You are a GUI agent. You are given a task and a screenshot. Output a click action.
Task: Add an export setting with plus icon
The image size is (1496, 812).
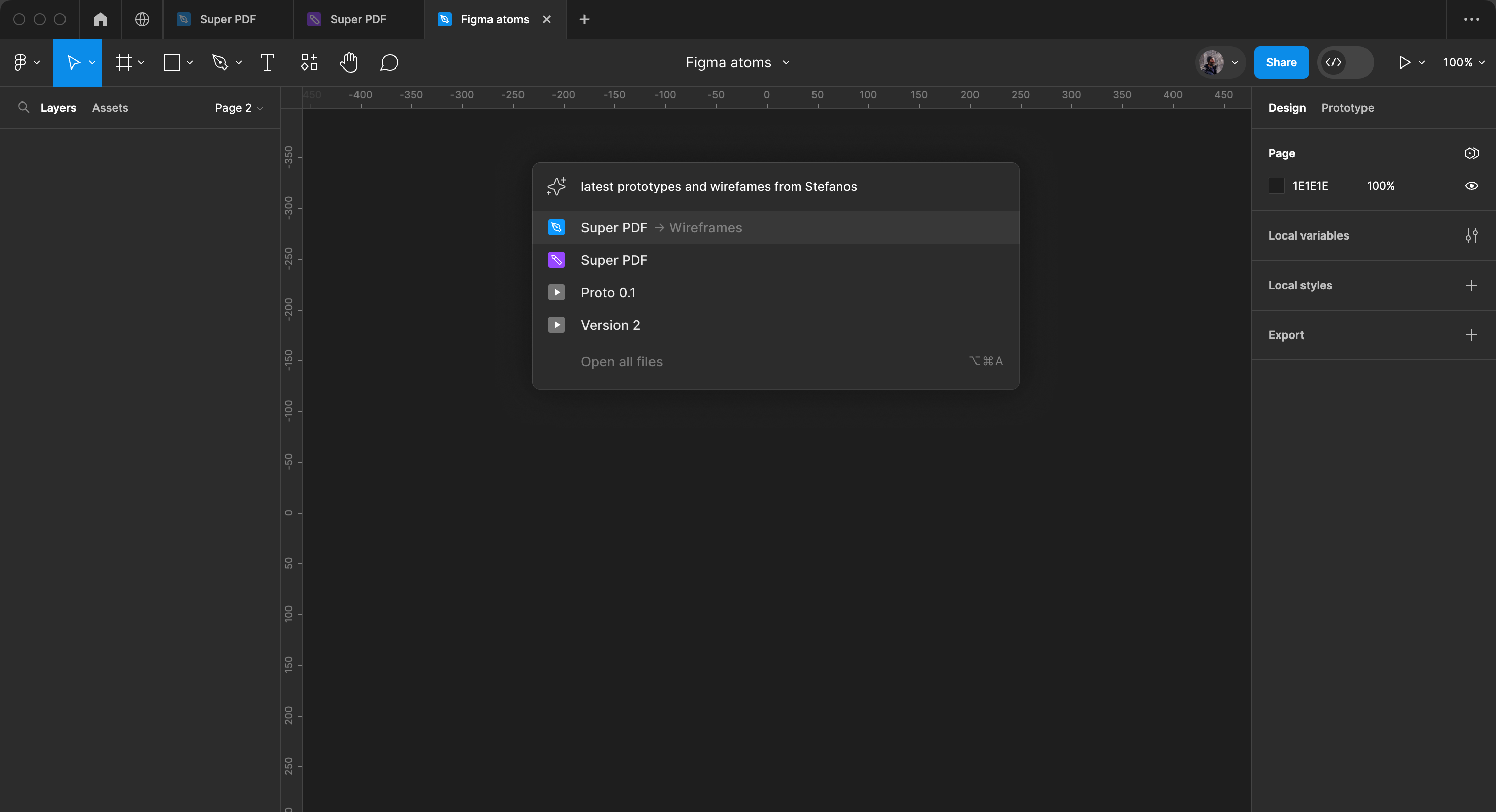pos(1471,335)
